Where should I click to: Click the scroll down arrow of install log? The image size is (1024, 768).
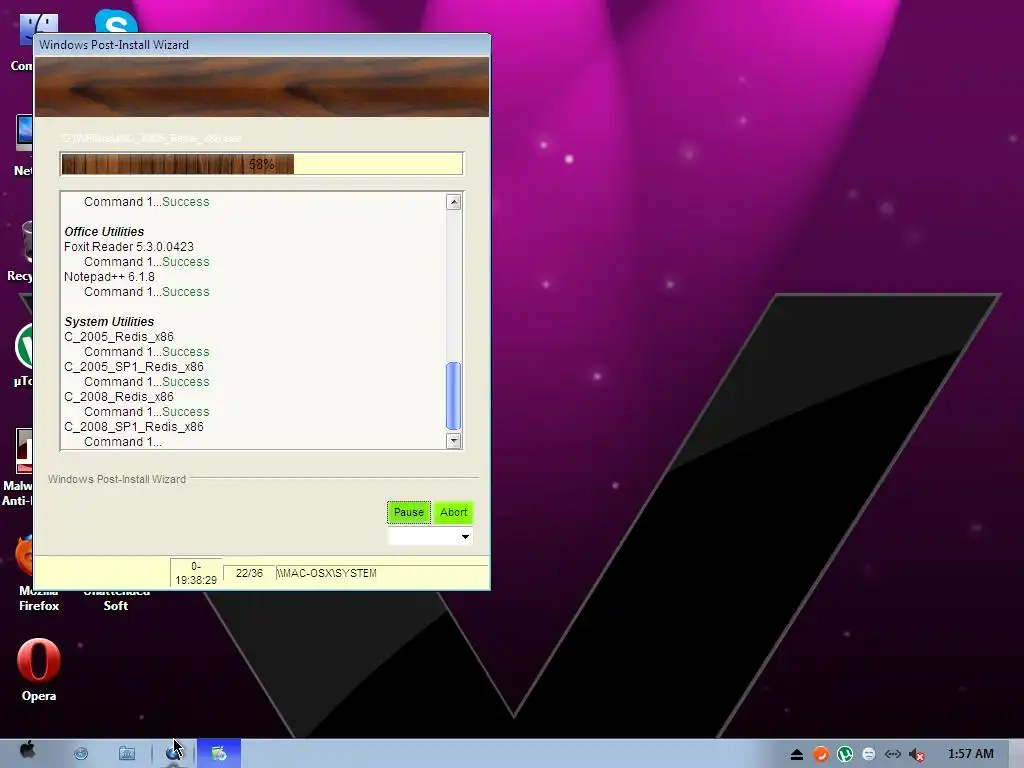point(454,441)
